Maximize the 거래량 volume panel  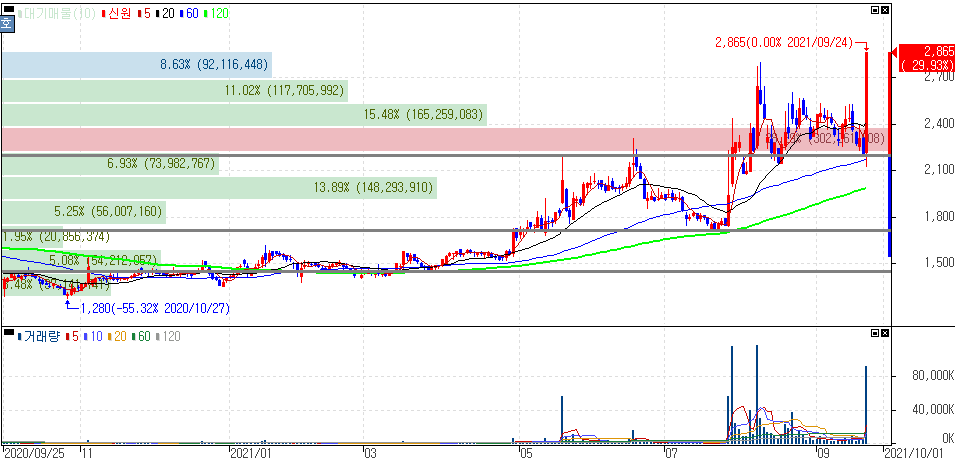point(875,333)
